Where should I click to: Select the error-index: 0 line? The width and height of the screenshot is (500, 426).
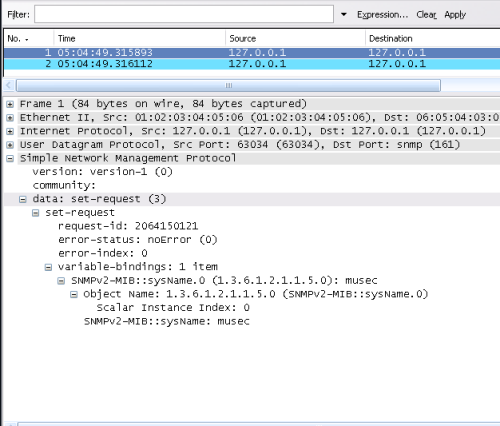tap(103, 253)
